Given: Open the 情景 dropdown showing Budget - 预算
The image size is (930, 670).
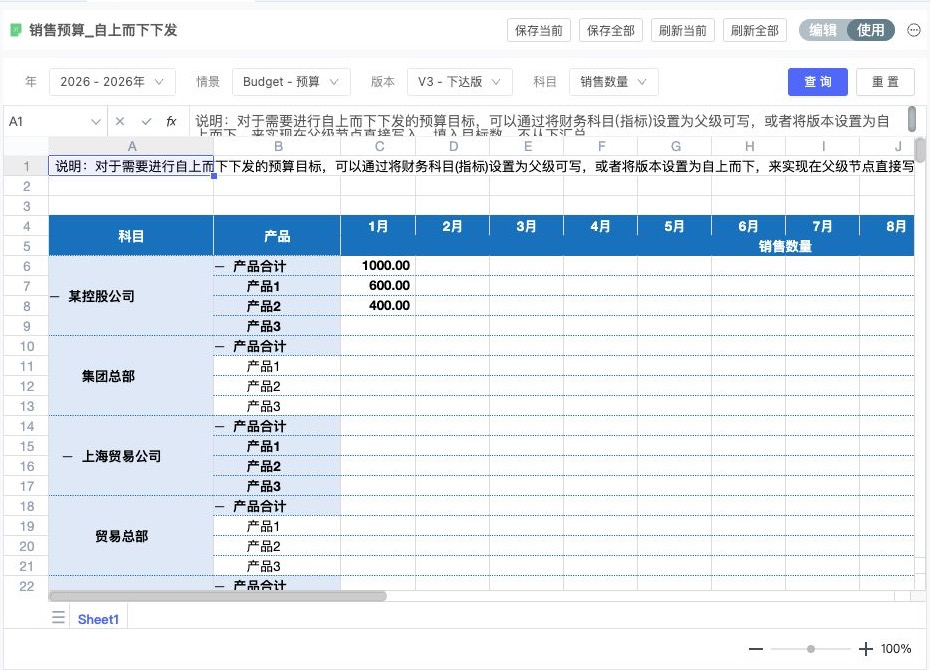Looking at the screenshot, I should click(x=291, y=82).
